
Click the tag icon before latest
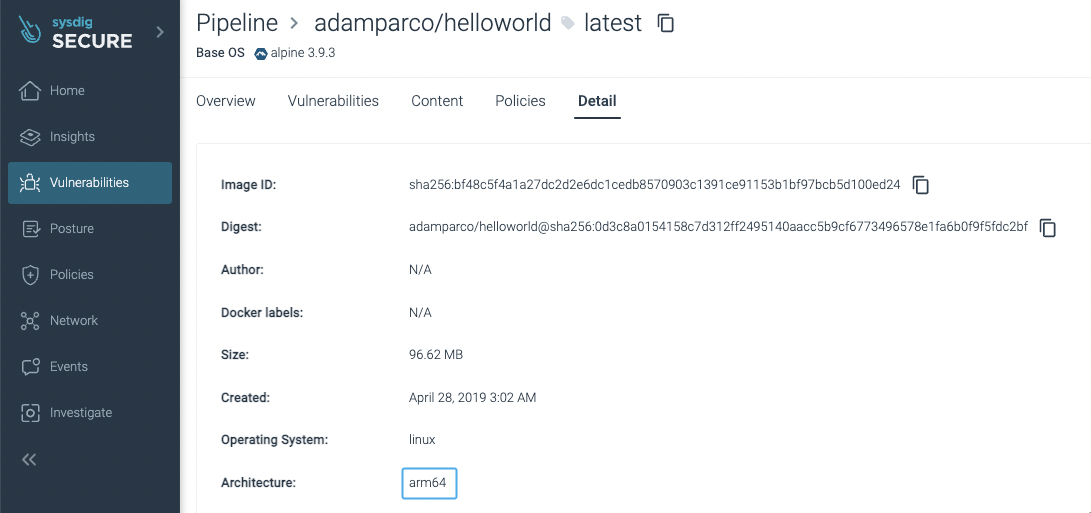(x=568, y=24)
